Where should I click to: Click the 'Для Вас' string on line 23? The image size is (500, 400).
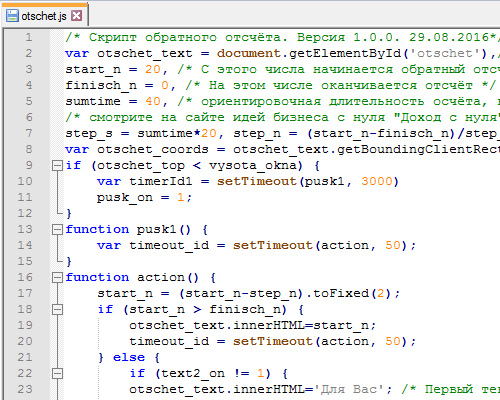pos(349,389)
